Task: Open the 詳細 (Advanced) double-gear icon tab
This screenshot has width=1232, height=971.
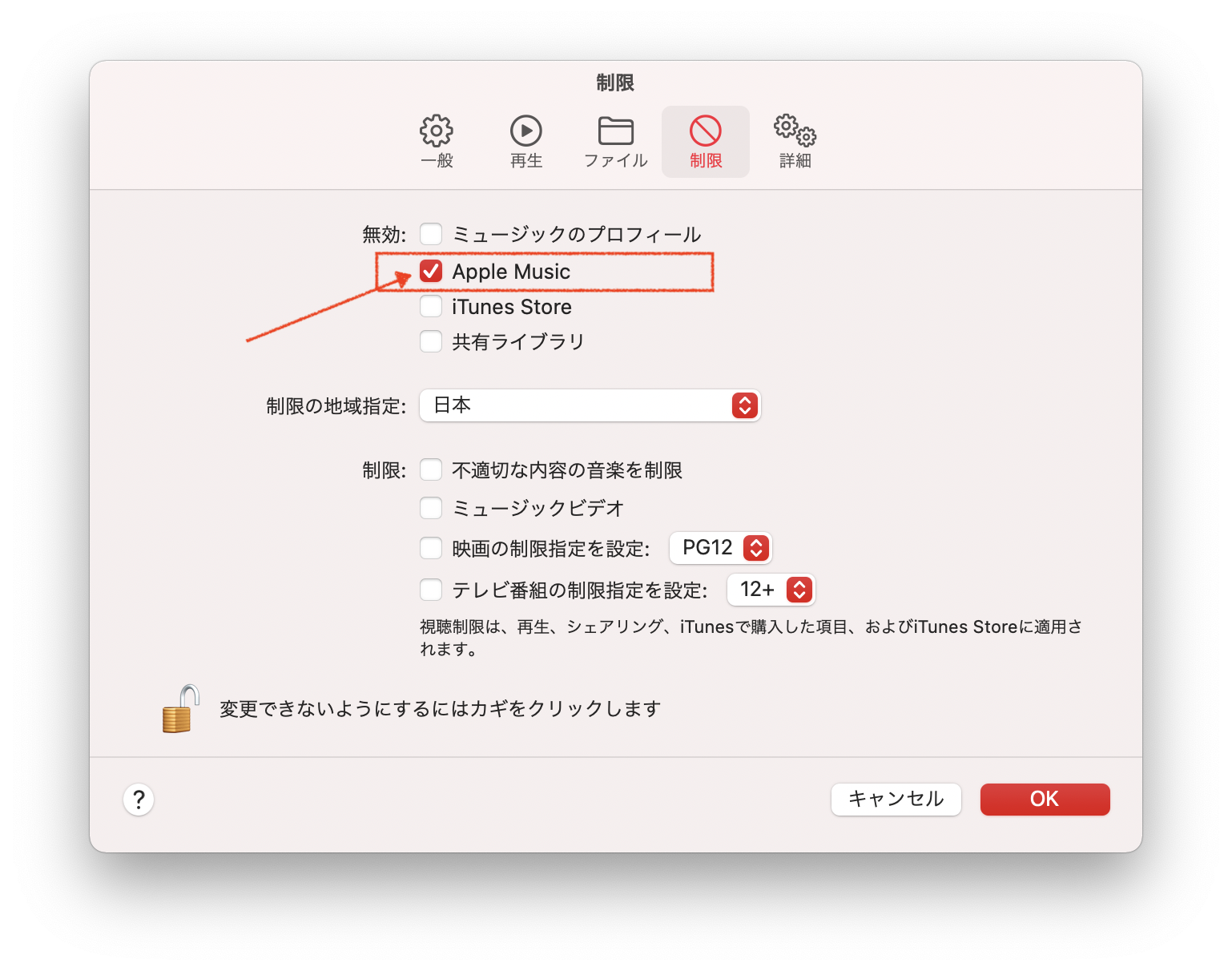Action: (795, 142)
